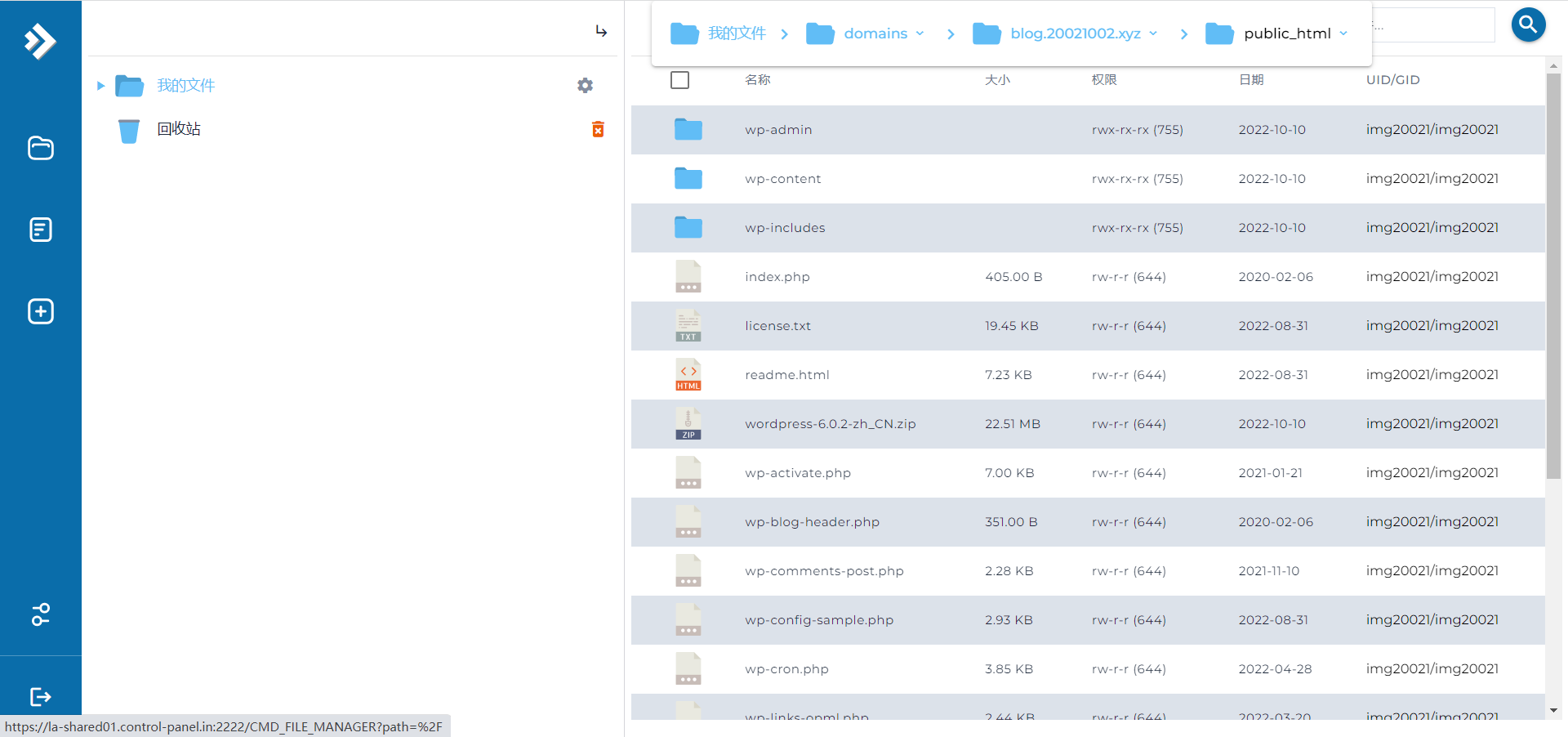Click the document list sidebar icon
The image size is (1568, 737).
(40, 230)
